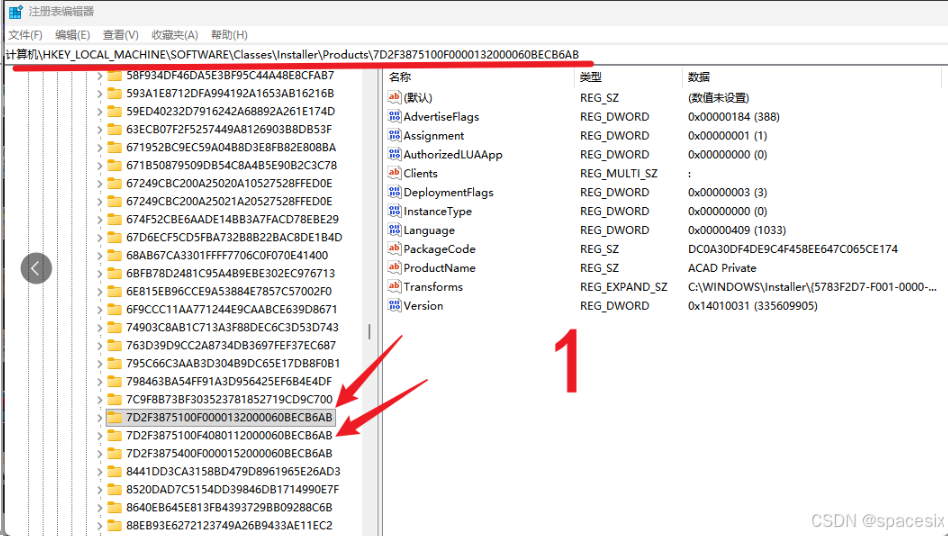Expand key 7D2F3875100F4080112000060BECB6AB
The height and width of the screenshot is (536, 948).
[100, 436]
